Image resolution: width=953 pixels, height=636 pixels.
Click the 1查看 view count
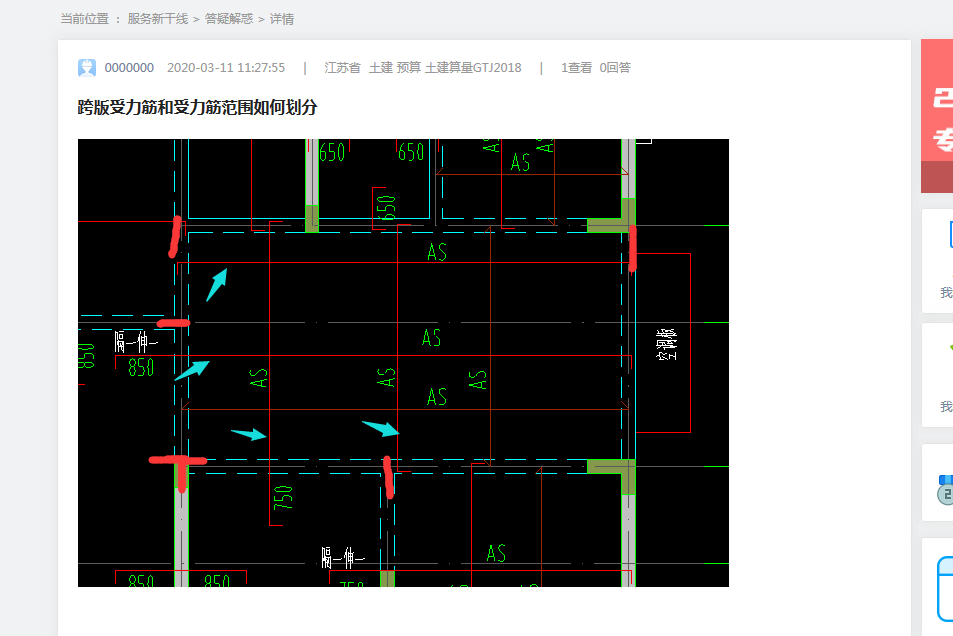click(x=576, y=67)
